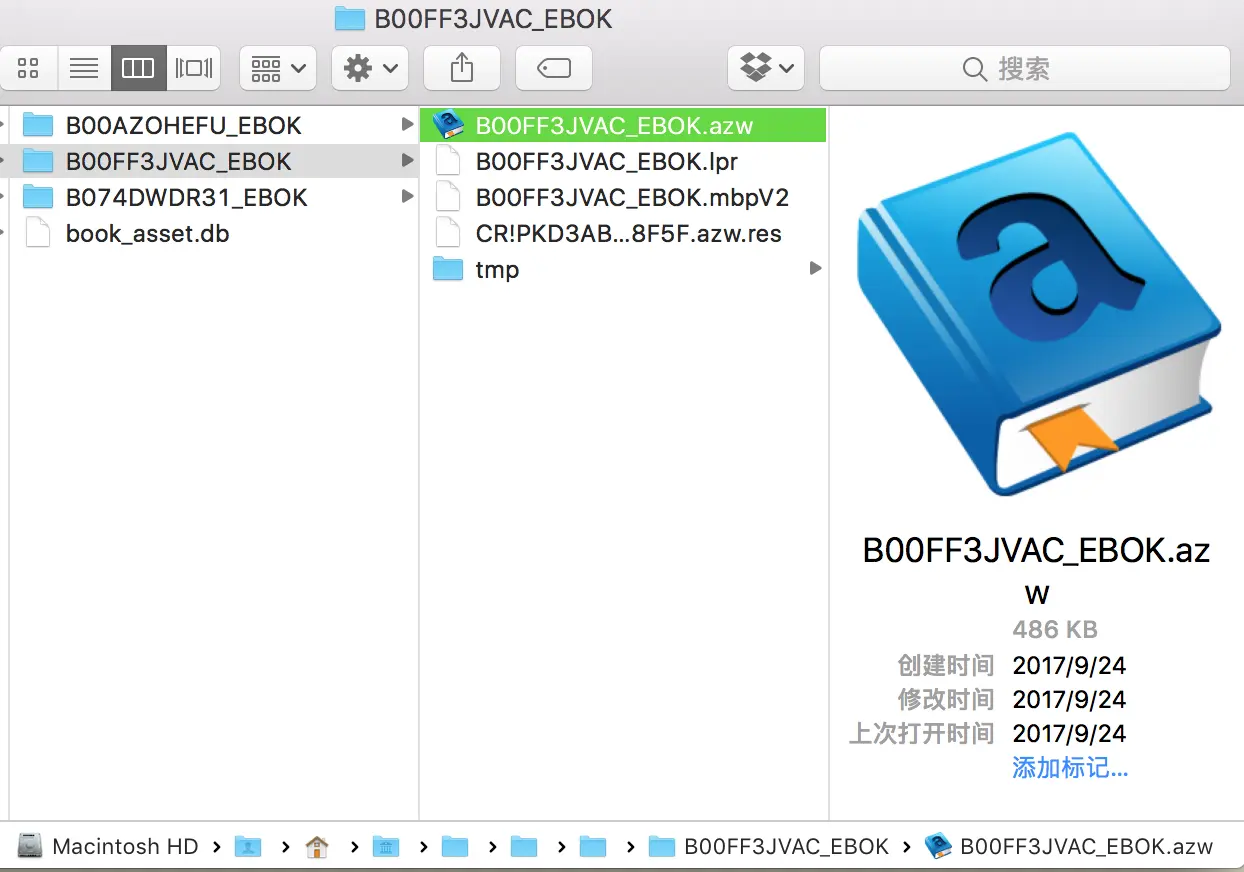Click the .mbpV2 file's document icon

point(449,197)
